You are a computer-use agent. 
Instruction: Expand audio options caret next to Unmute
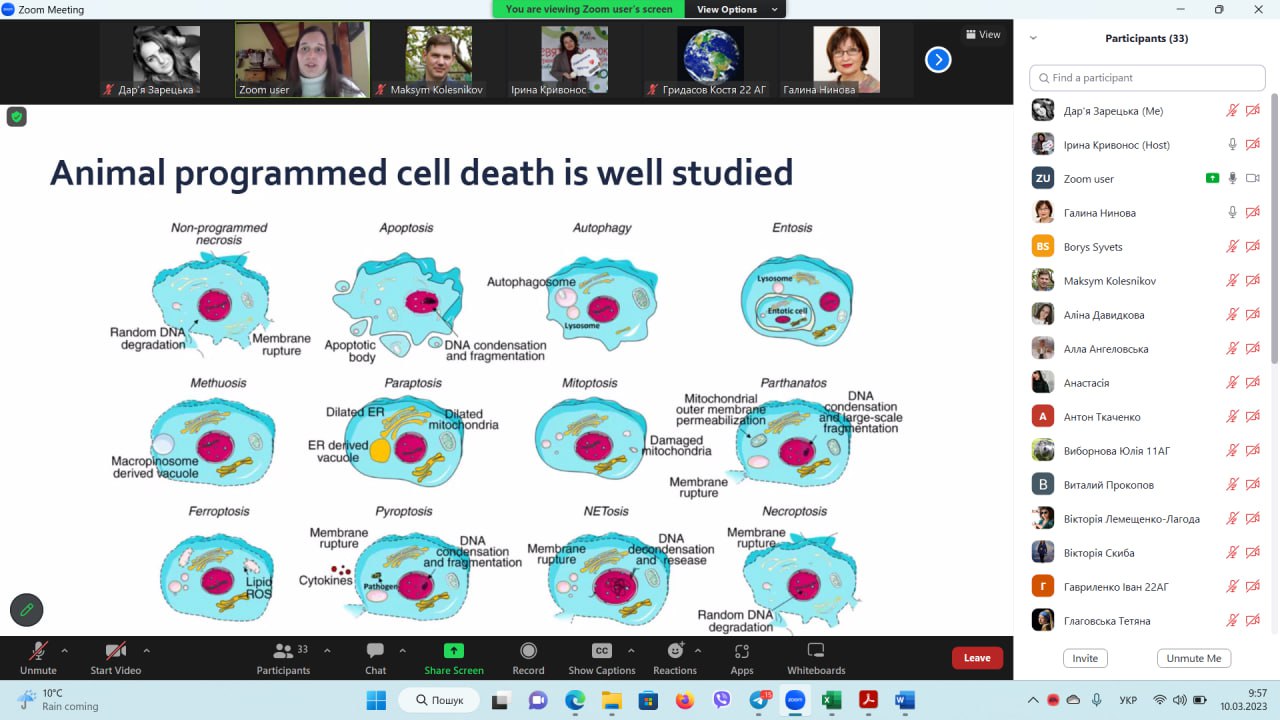65,650
